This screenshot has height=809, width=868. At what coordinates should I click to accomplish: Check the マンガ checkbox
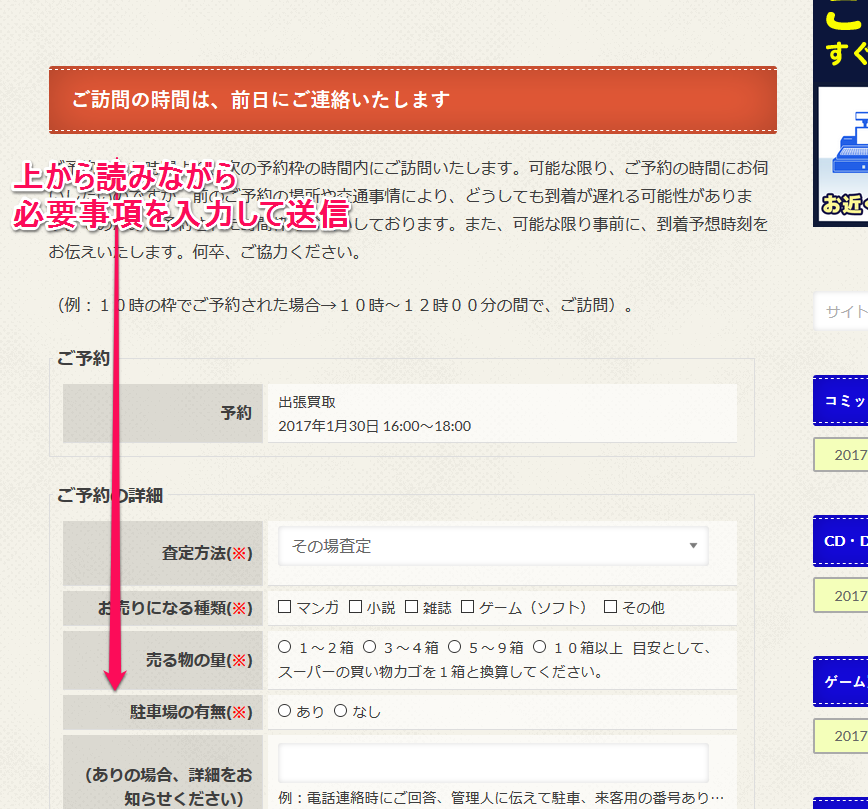click(x=285, y=607)
